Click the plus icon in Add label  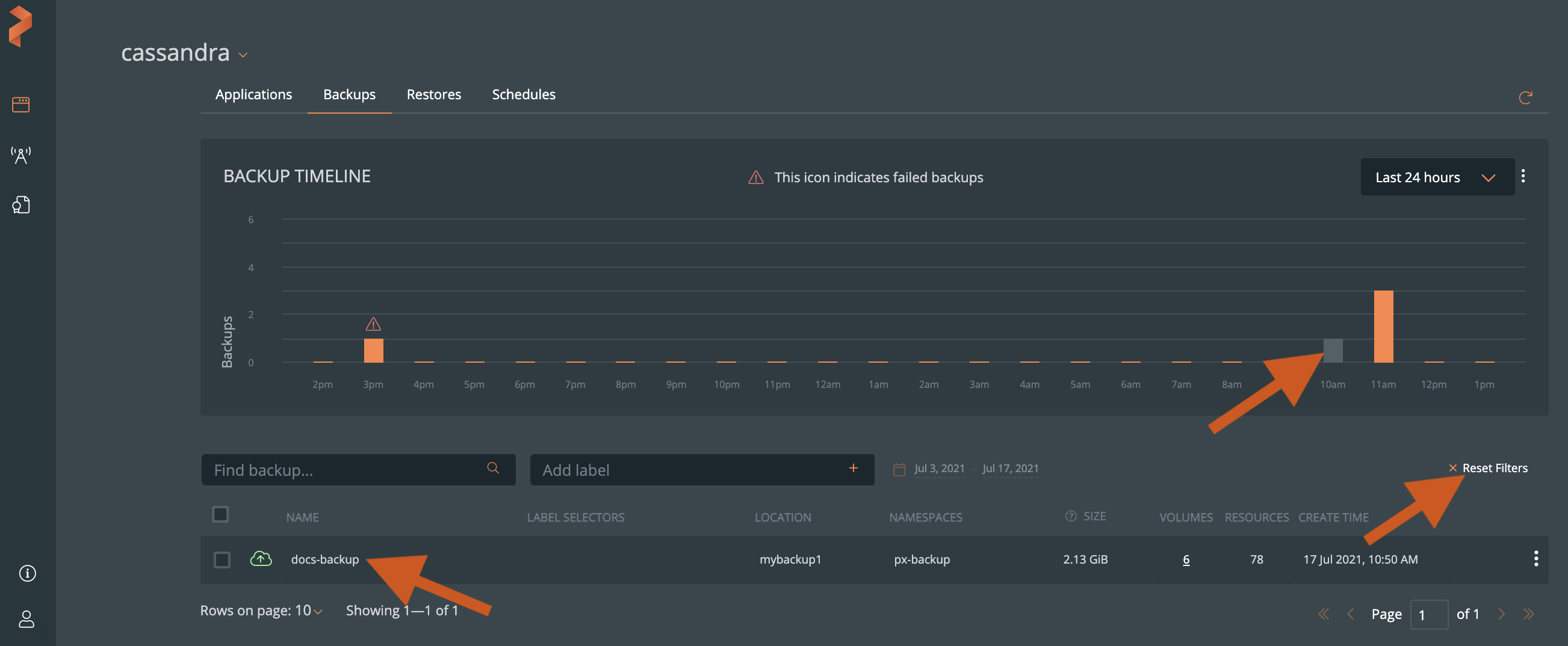click(x=854, y=468)
